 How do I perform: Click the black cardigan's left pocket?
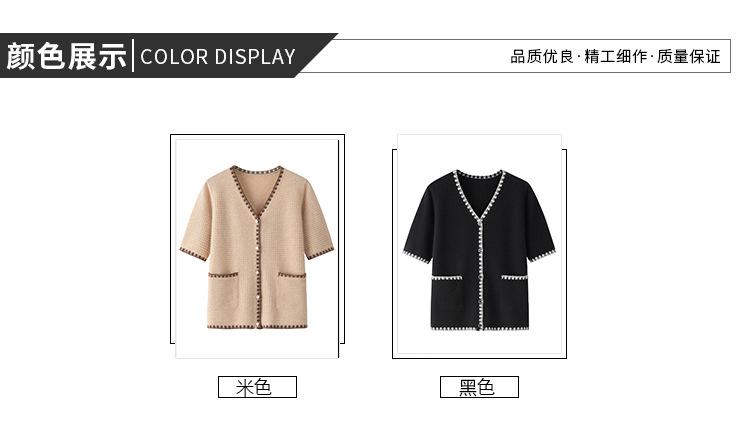pyautogui.click(x=447, y=302)
